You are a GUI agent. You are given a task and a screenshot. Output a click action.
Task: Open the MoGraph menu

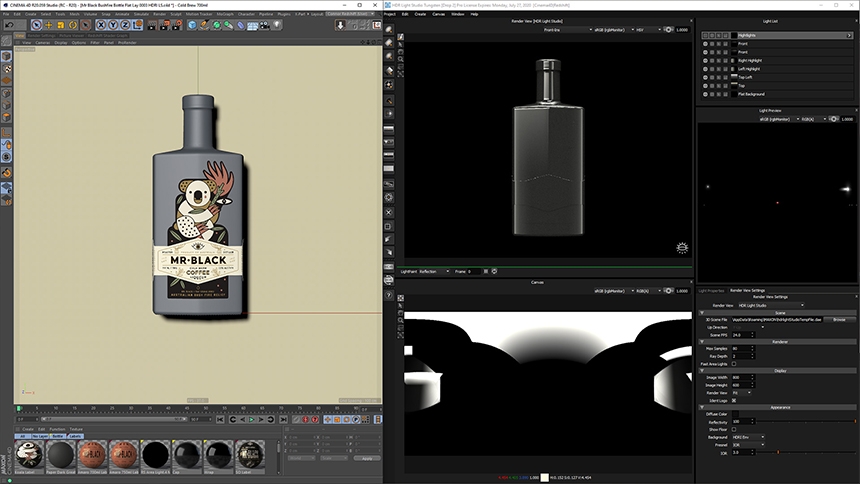225,14
